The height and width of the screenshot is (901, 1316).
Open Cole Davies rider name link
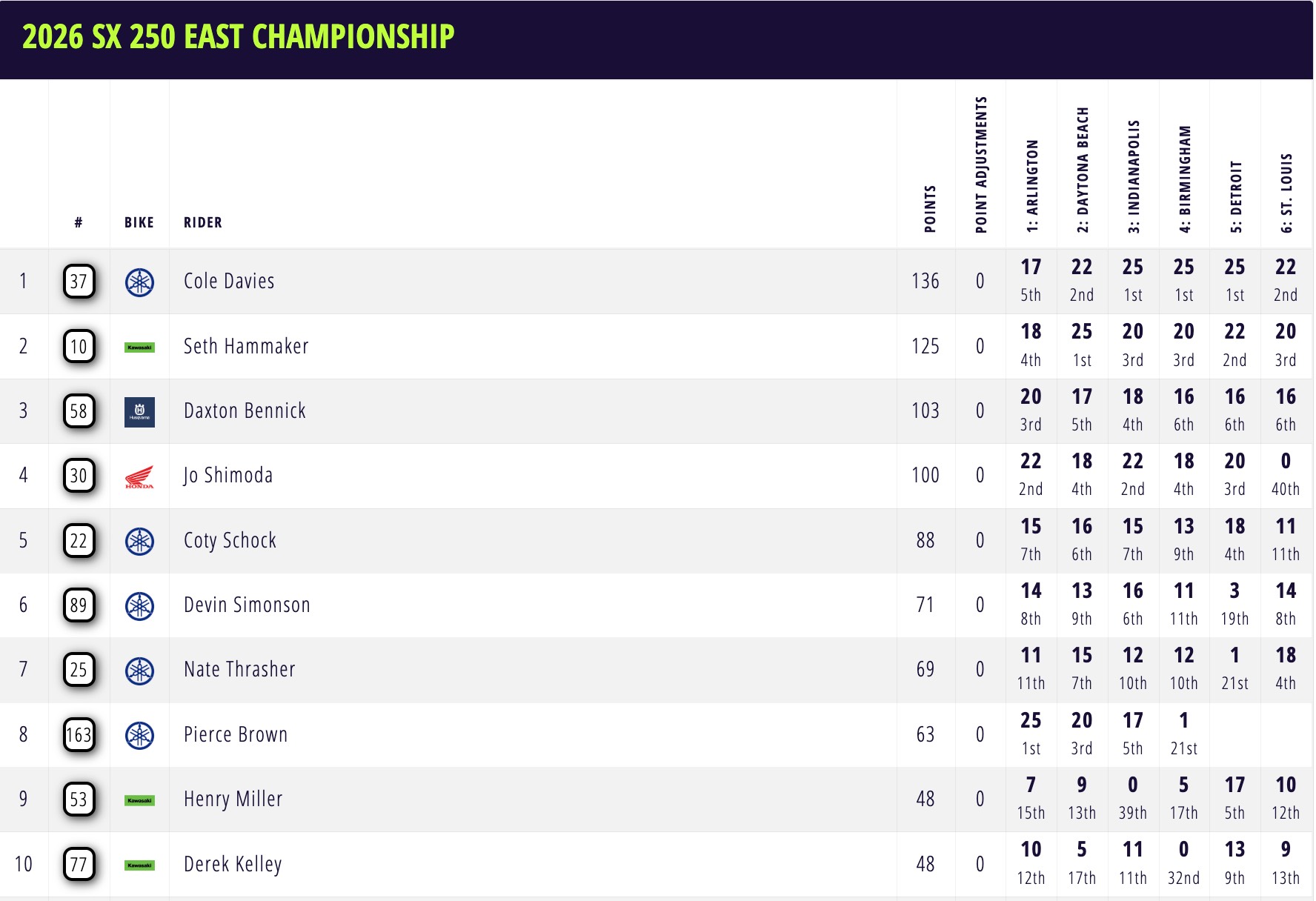(x=229, y=282)
